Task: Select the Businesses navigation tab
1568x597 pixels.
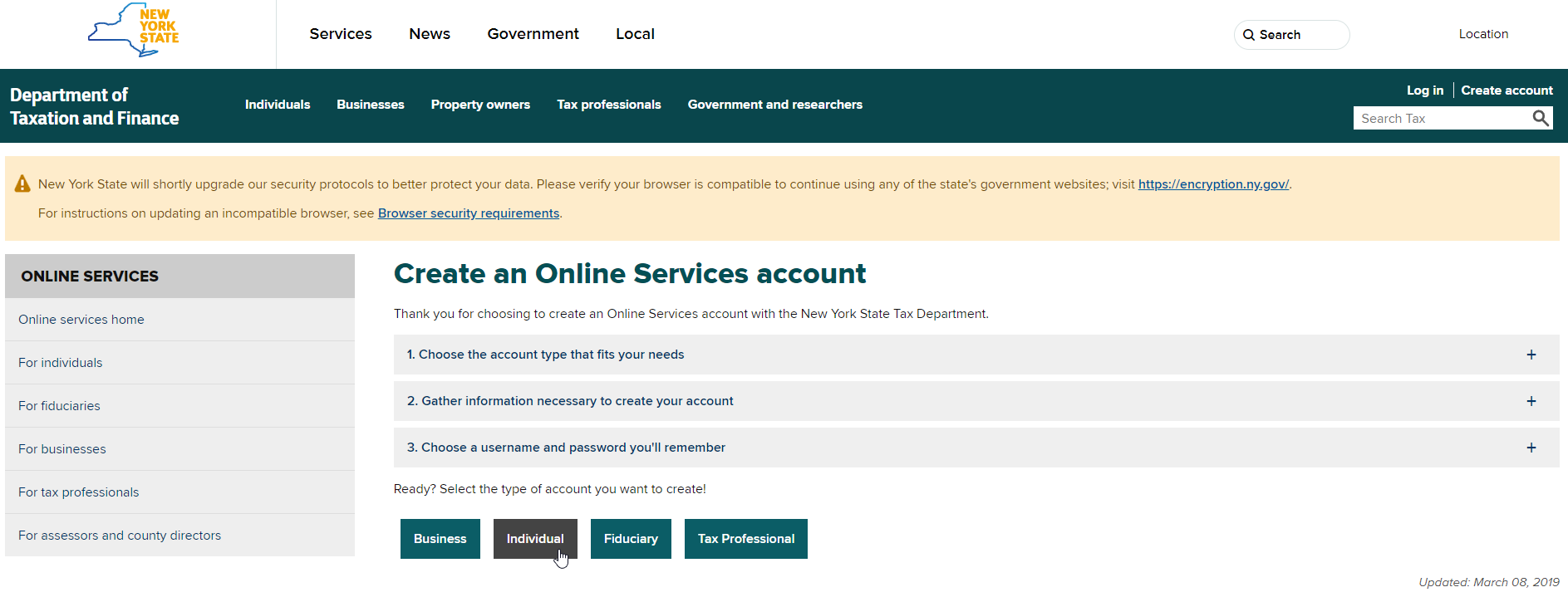Action: pos(371,105)
